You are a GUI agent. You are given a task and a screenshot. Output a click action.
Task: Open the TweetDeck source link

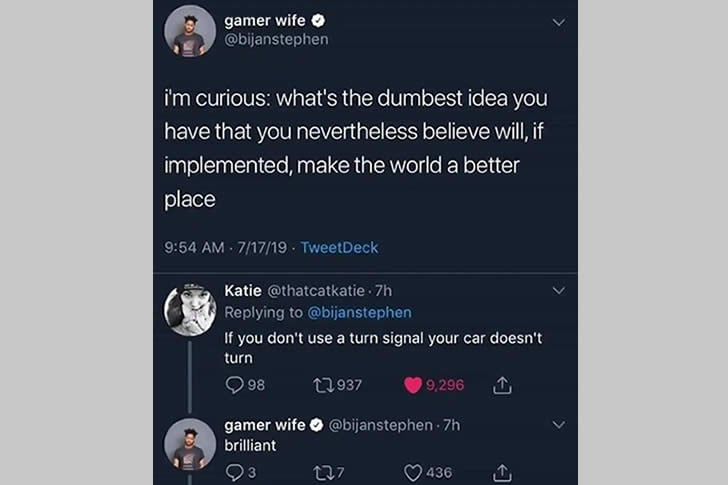tap(339, 247)
